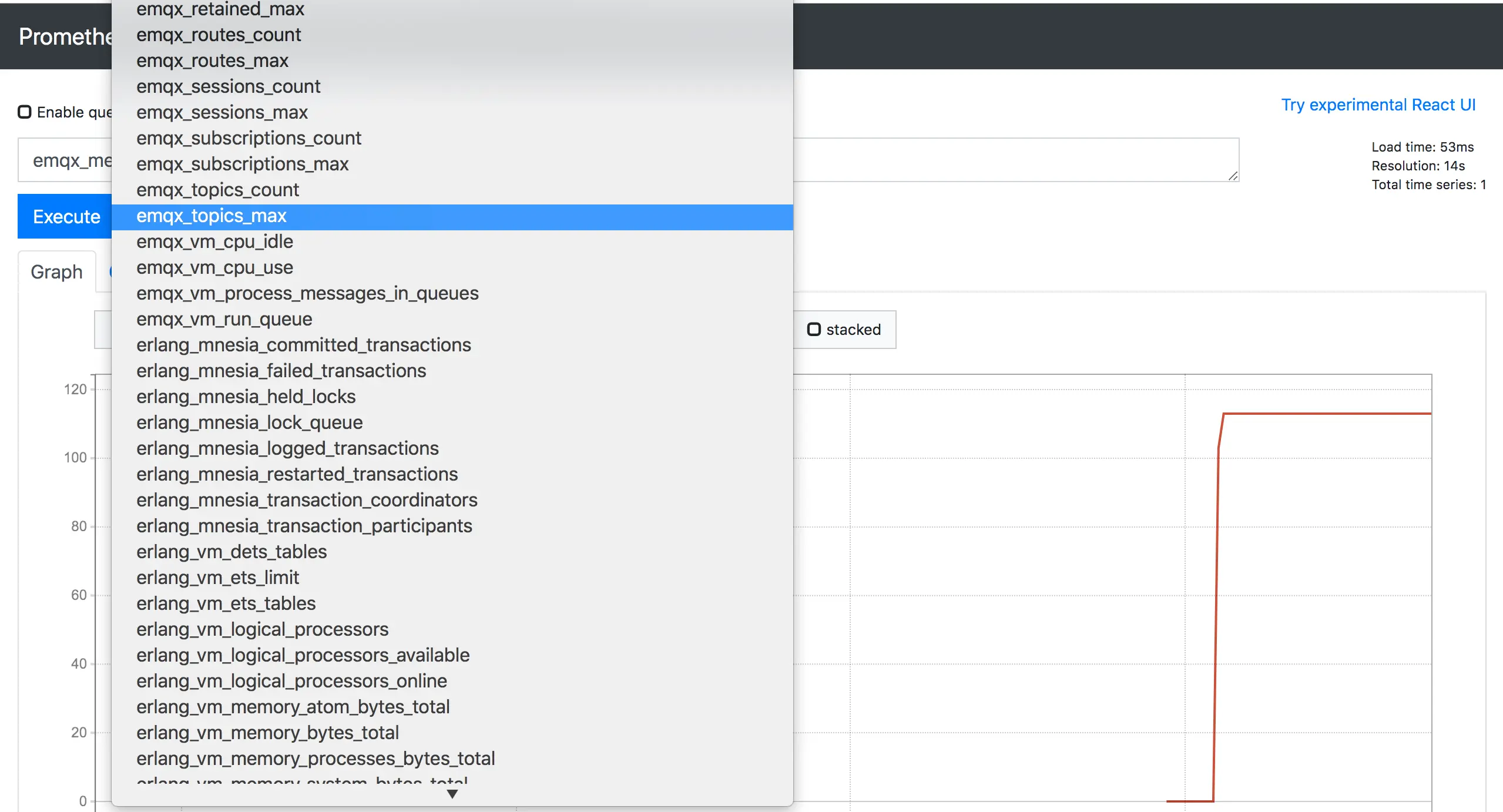Choose emqx_vm_cpu_idle in dropdown

click(214, 242)
